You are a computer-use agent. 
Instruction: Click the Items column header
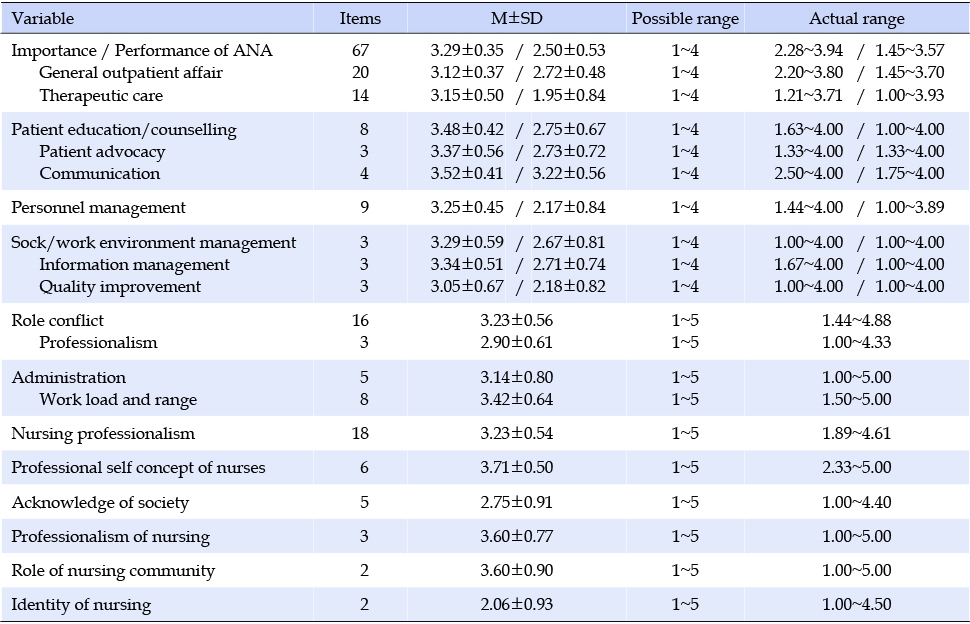[360, 19]
